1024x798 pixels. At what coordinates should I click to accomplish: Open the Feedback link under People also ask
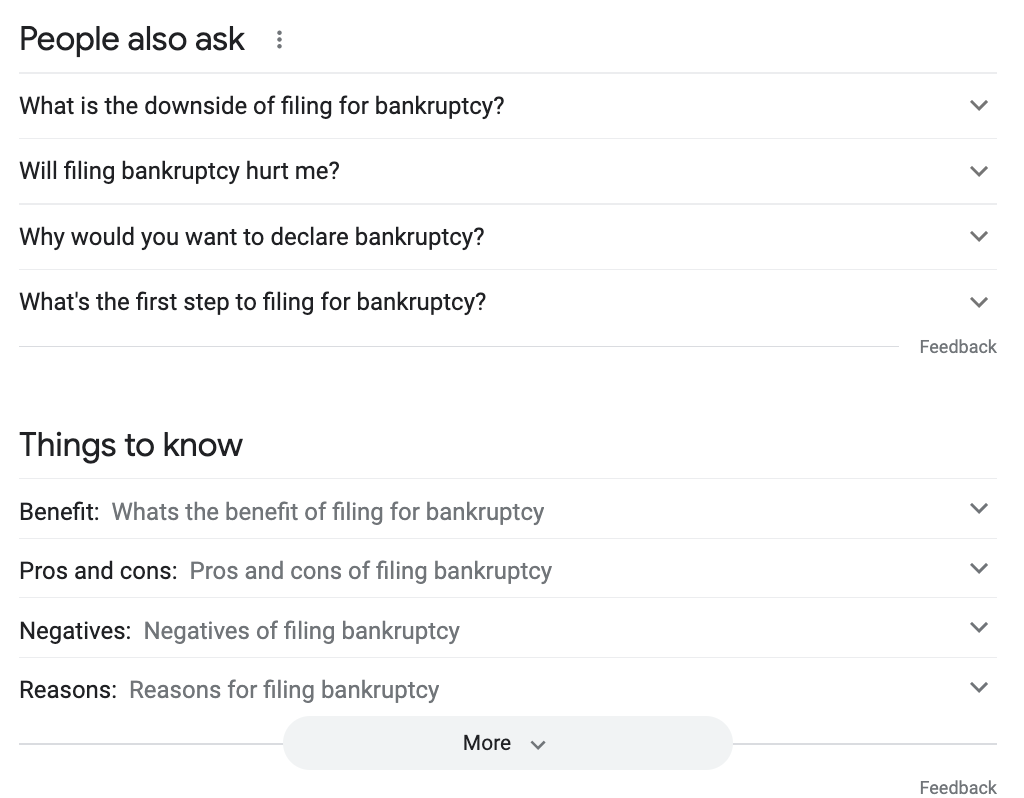tap(957, 346)
